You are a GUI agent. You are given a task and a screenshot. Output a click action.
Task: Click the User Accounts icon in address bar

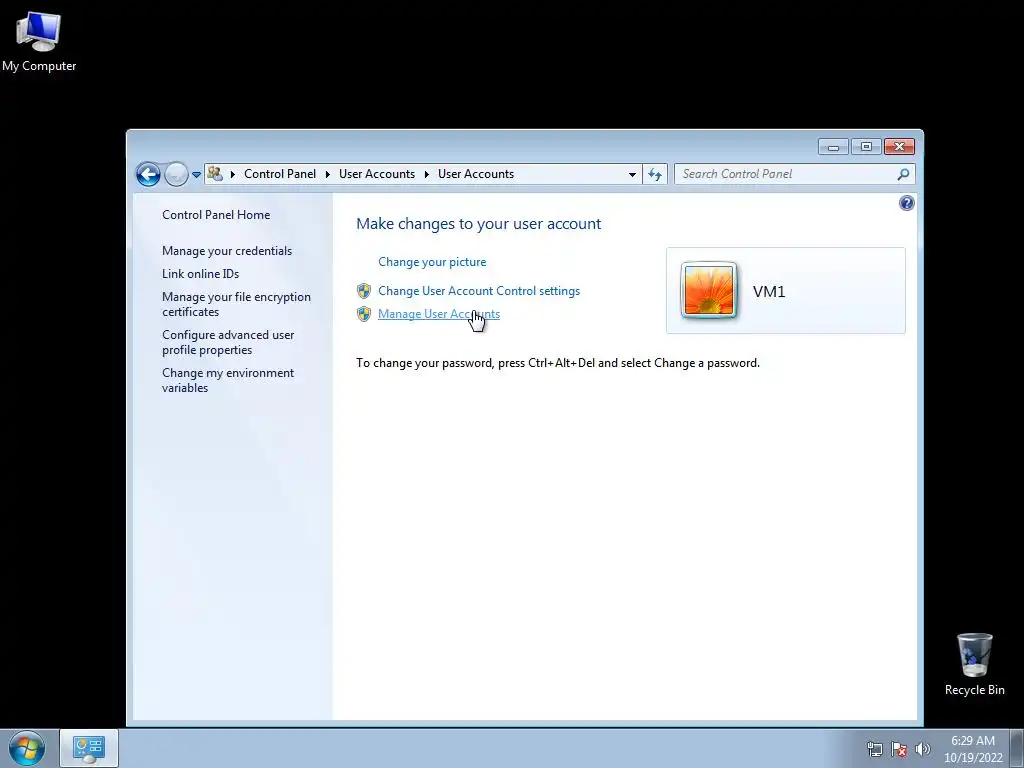(215, 174)
